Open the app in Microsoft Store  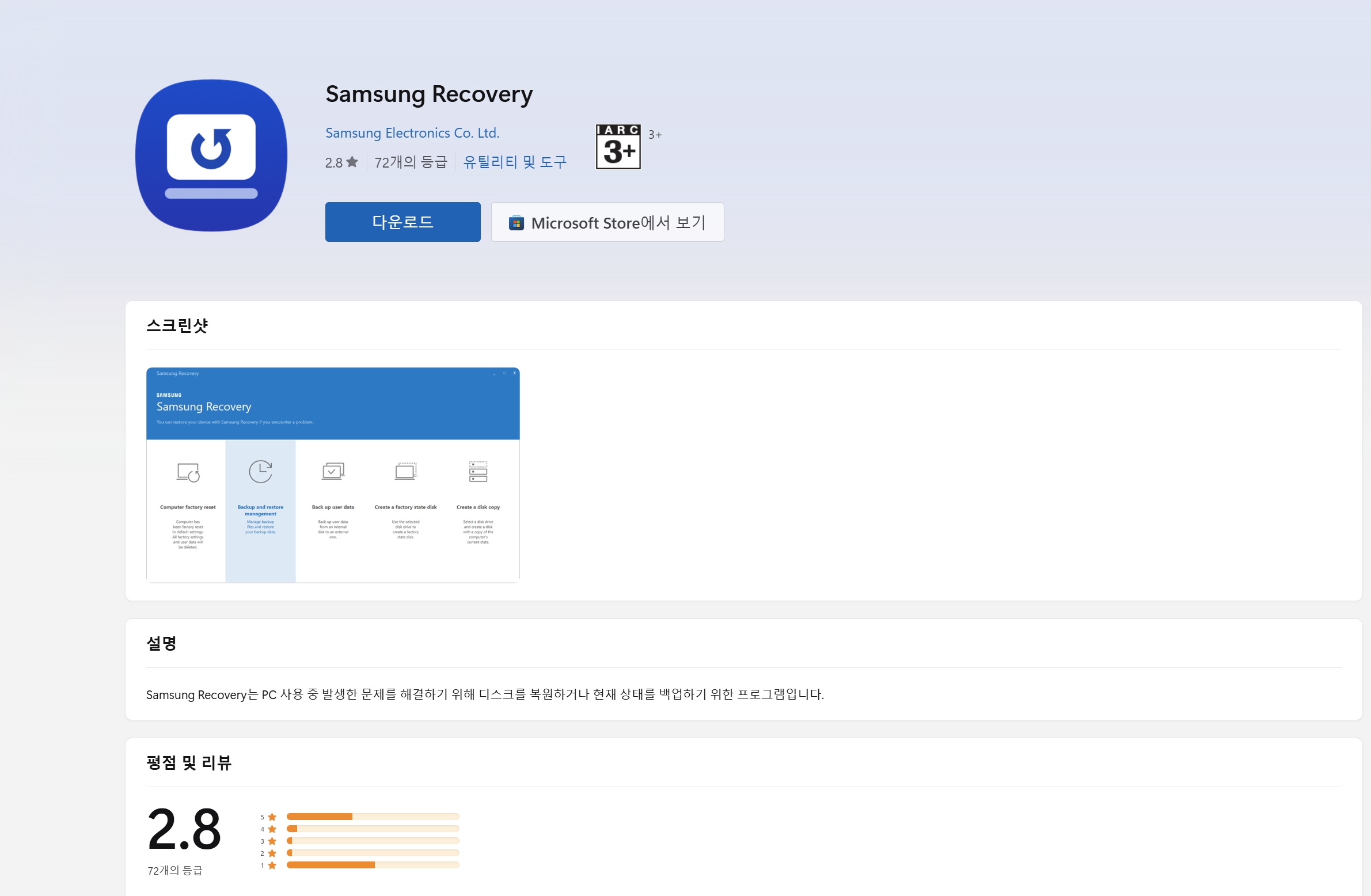pyautogui.click(x=606, y=222)
